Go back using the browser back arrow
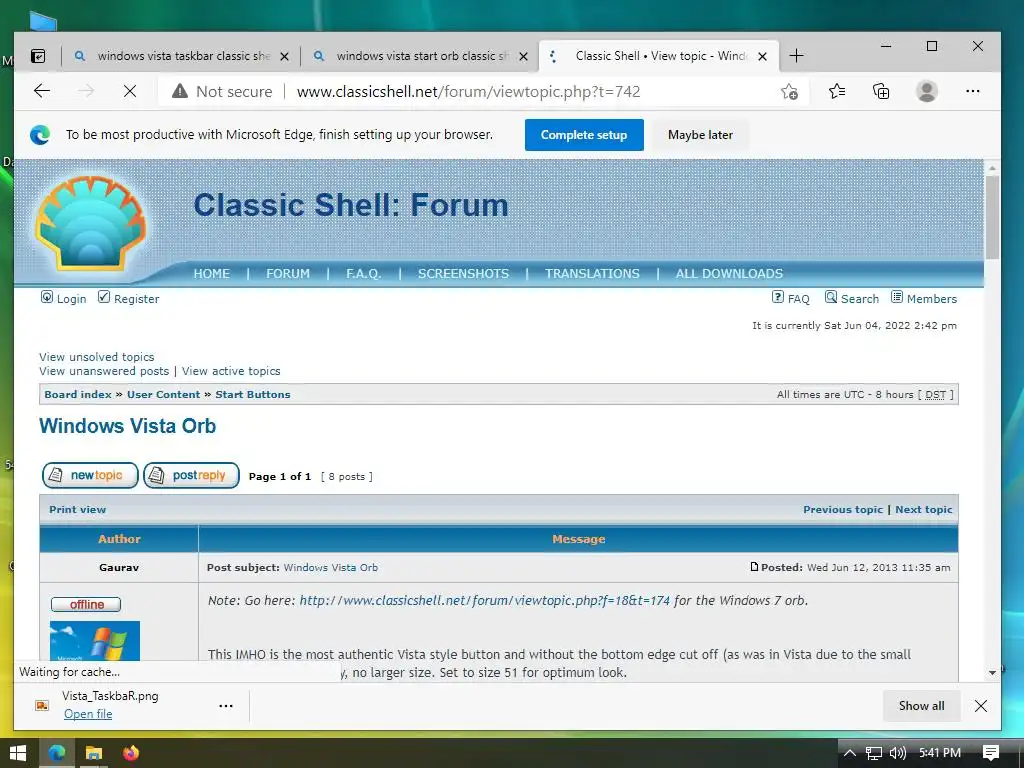This screenshot has height=768, width=1024. coord(42,91)
